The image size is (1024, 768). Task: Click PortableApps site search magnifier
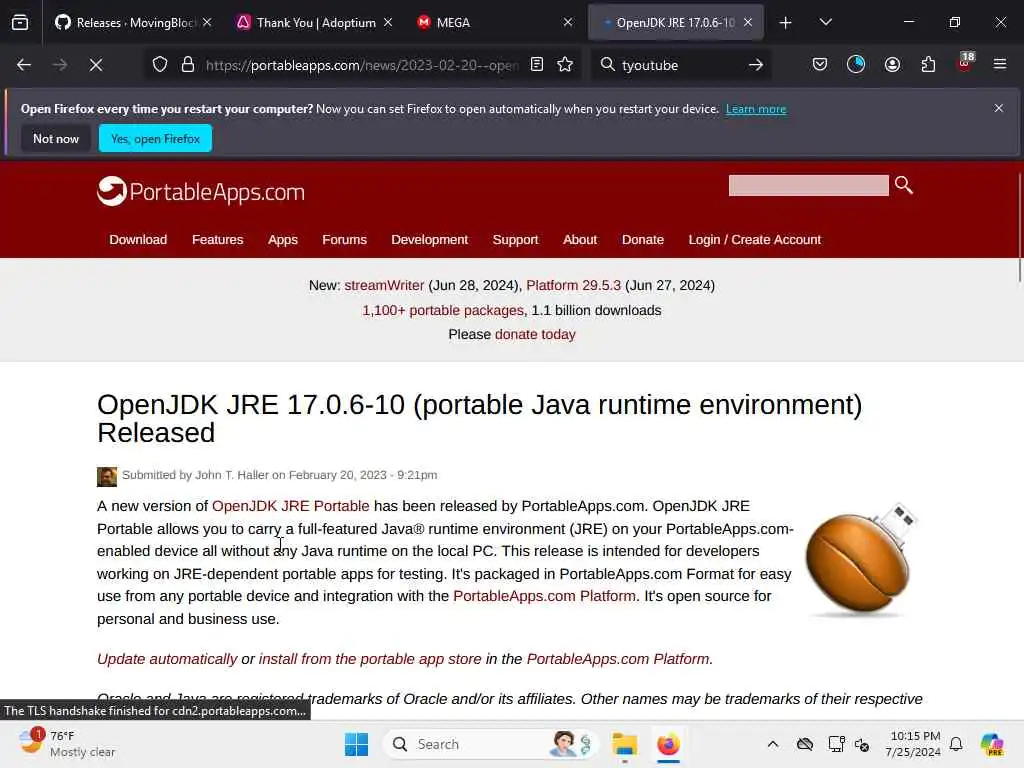tap(904, 185)
